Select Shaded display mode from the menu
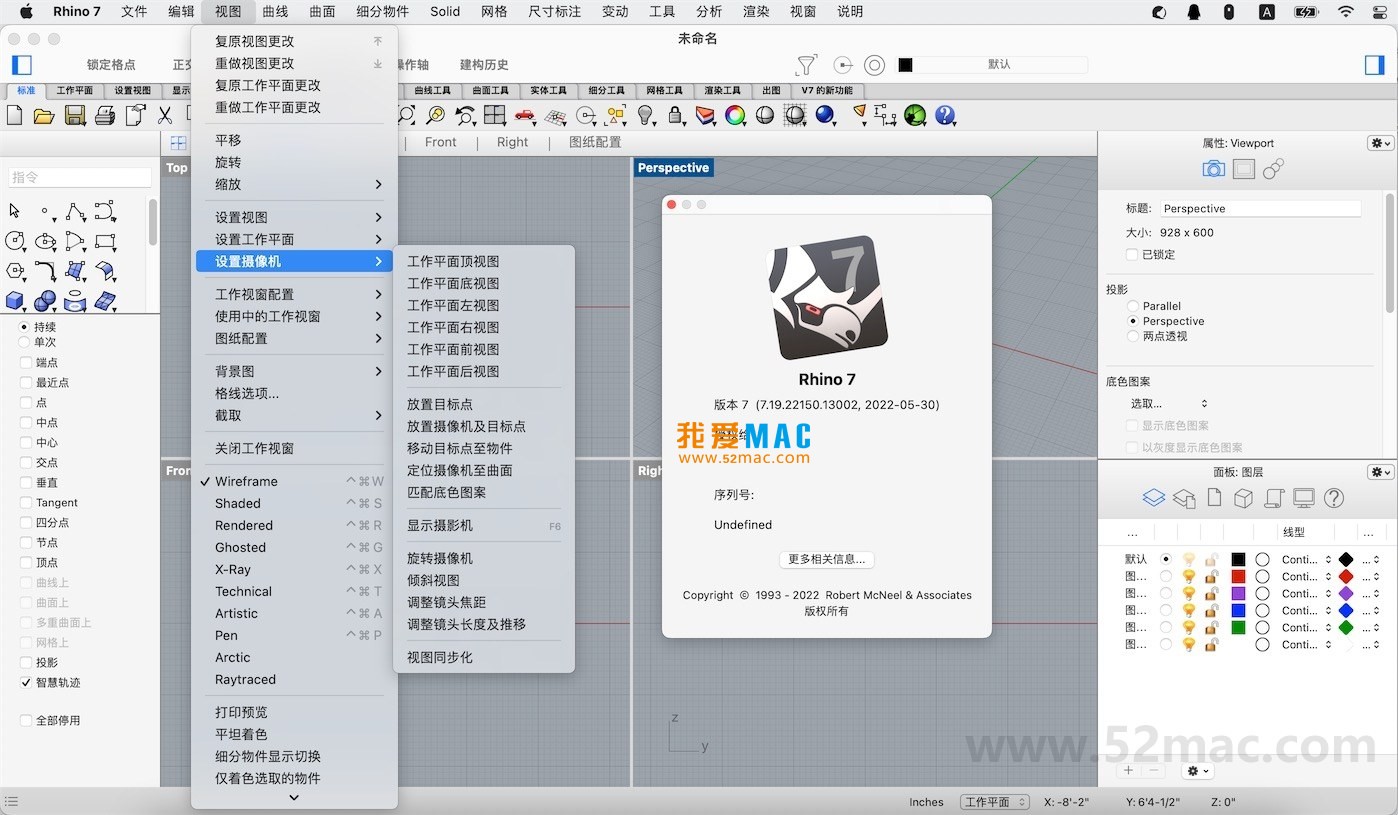Viewport: 1398px width, 815px height. click(237, 503)
